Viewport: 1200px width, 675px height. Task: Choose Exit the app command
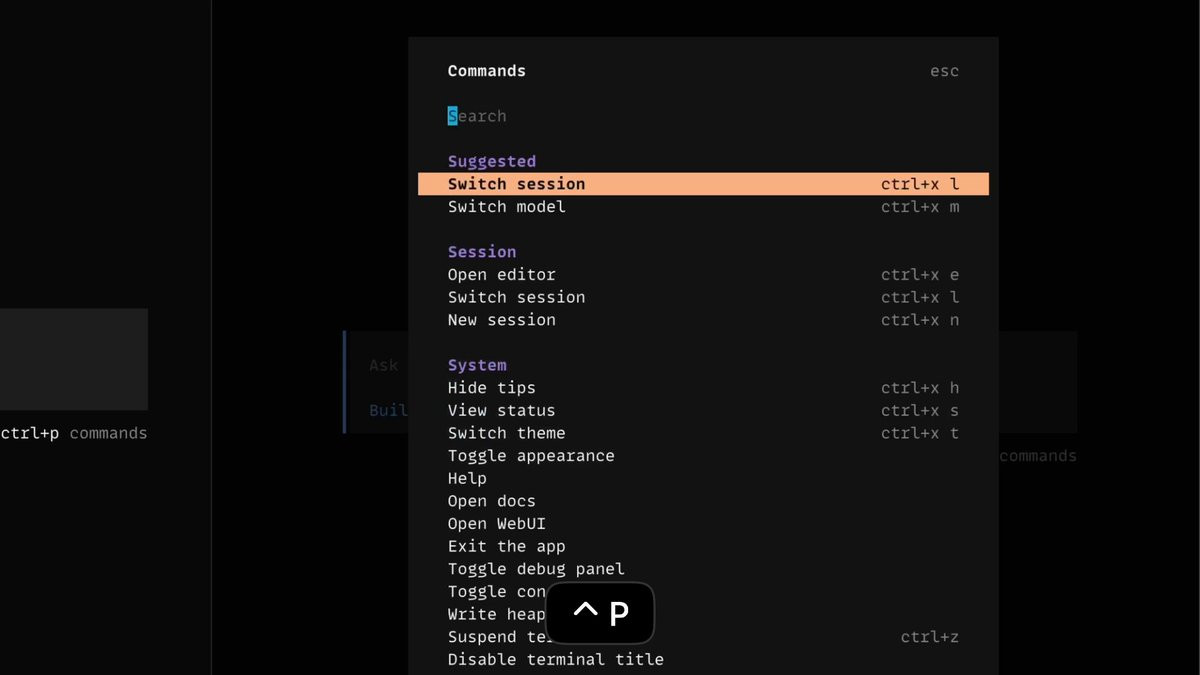tap(703, 546)
